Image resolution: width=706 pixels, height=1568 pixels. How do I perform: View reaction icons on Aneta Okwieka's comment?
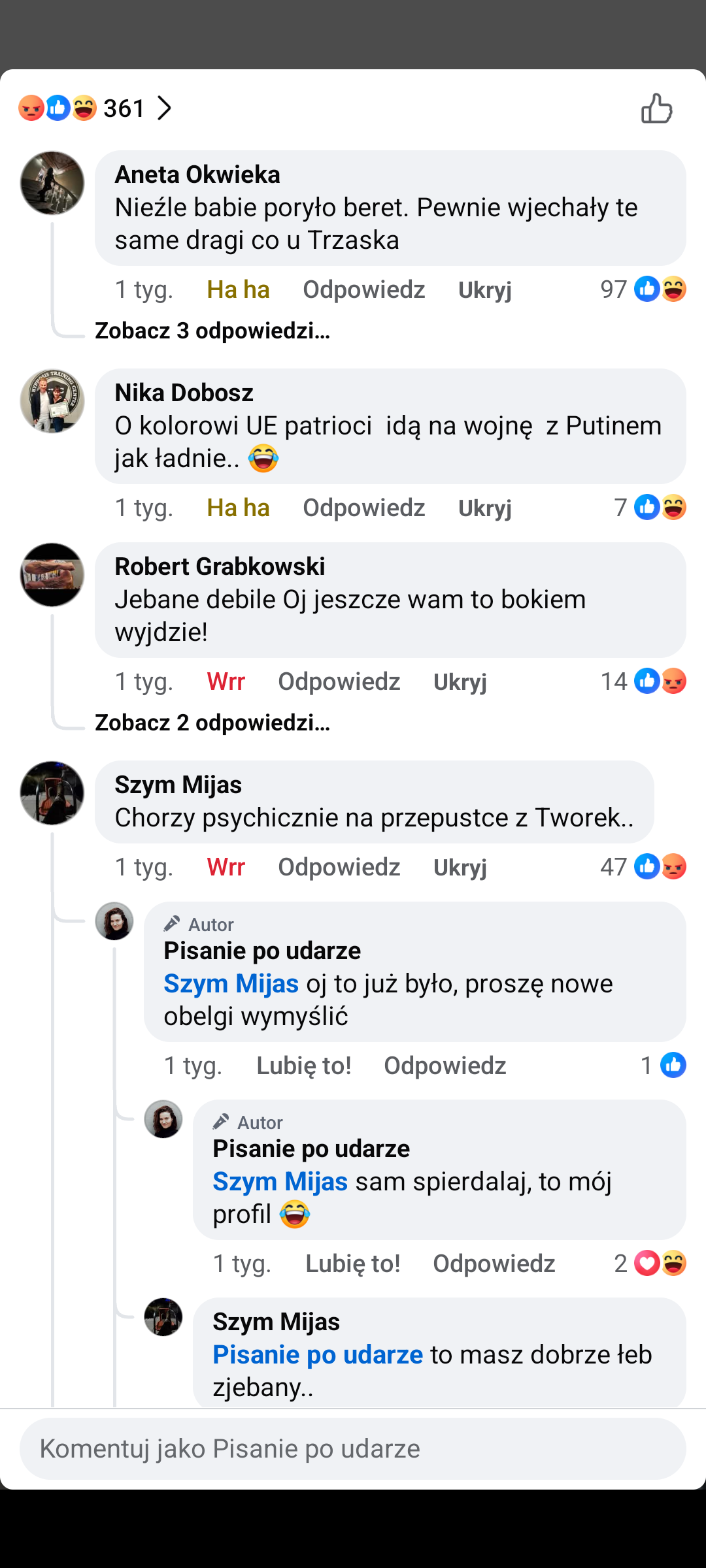pyautogui.click(x=660, y=289)
